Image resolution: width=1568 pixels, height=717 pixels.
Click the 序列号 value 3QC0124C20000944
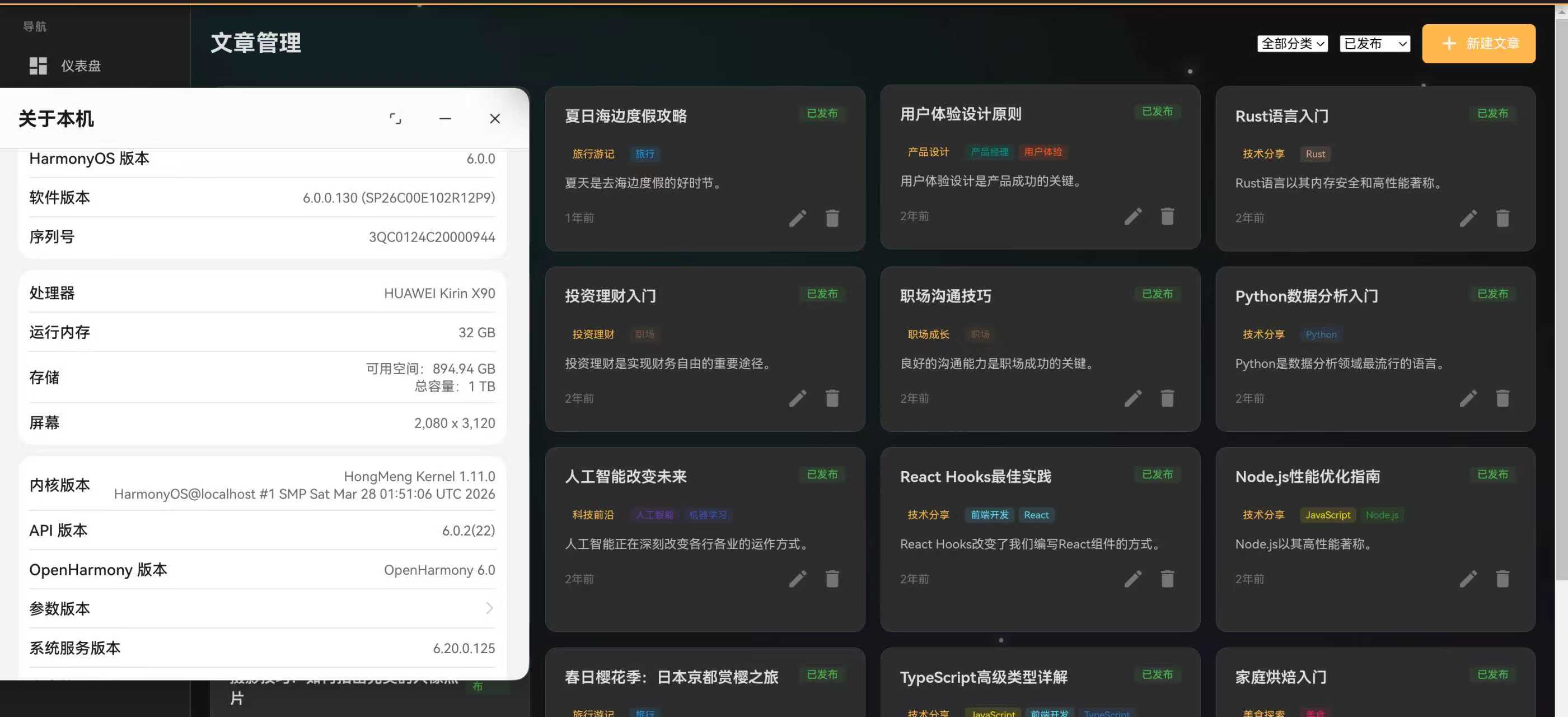(x=432, y=237)
